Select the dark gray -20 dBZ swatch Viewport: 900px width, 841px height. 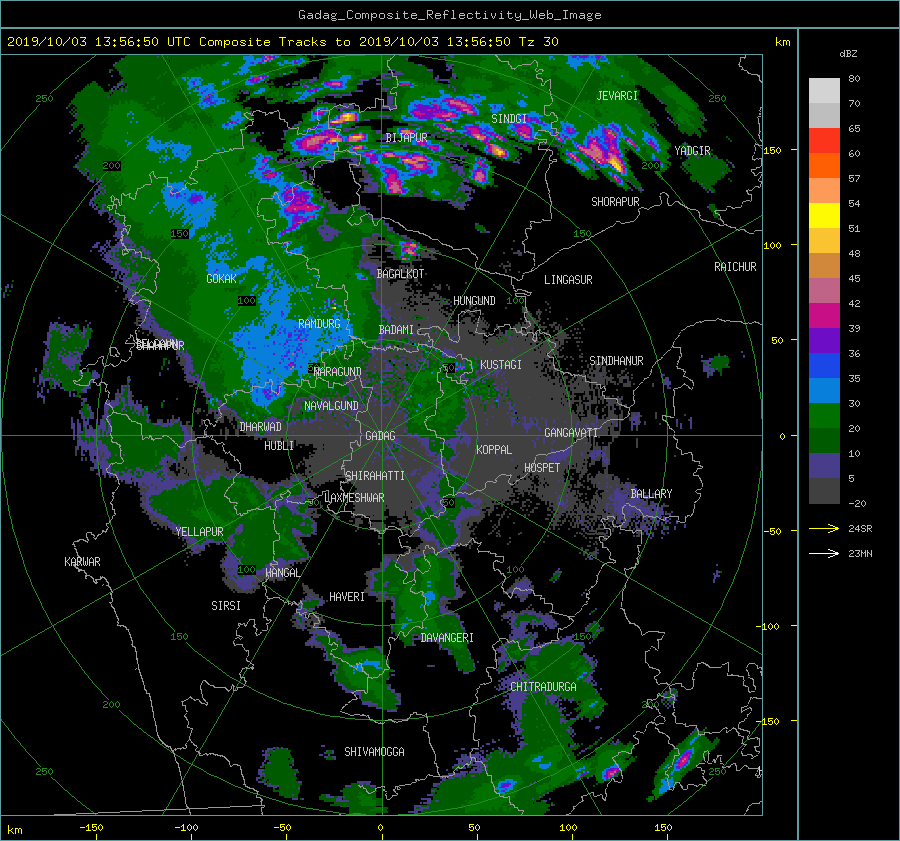[x=824, y=491]
